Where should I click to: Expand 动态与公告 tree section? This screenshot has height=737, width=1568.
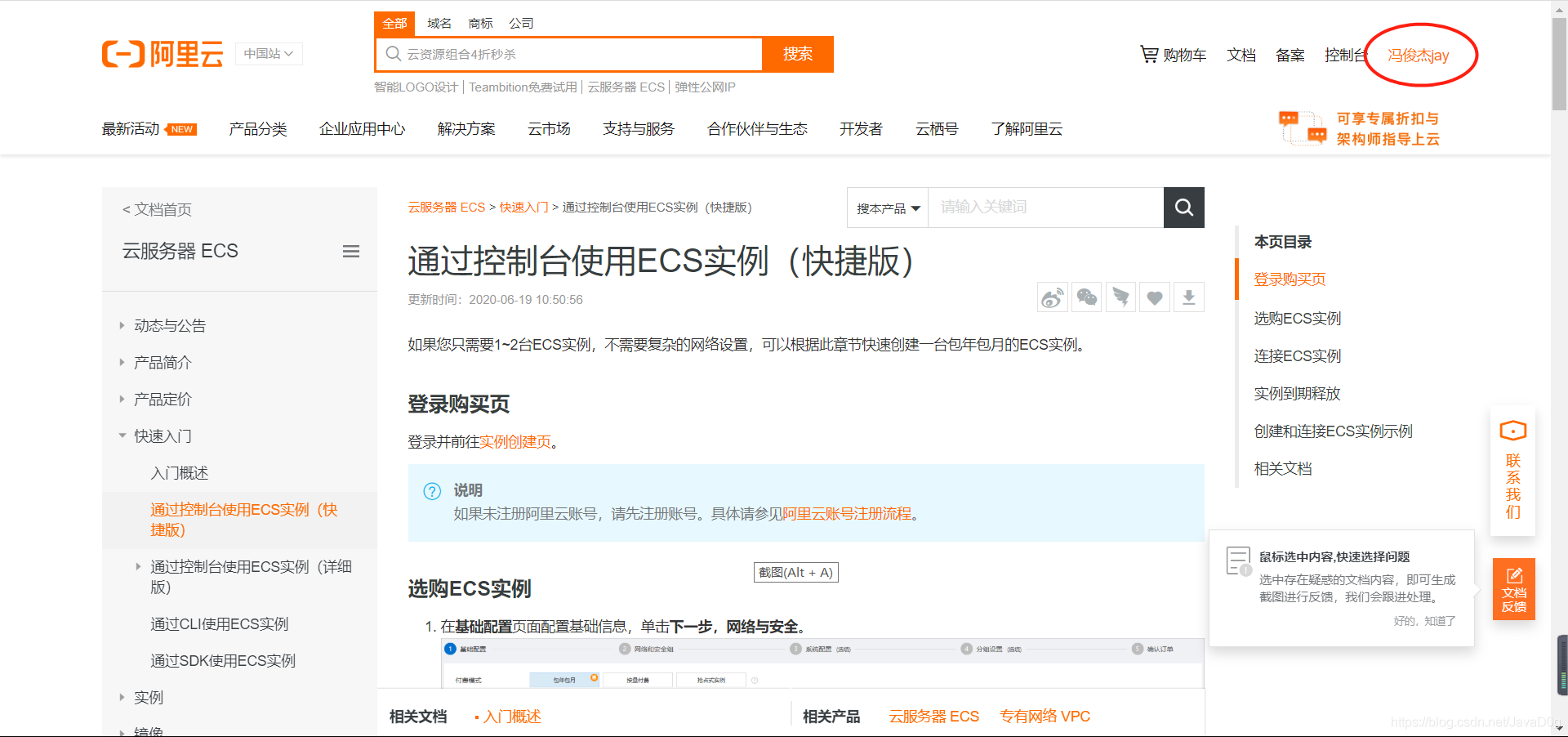click(122, 325)
